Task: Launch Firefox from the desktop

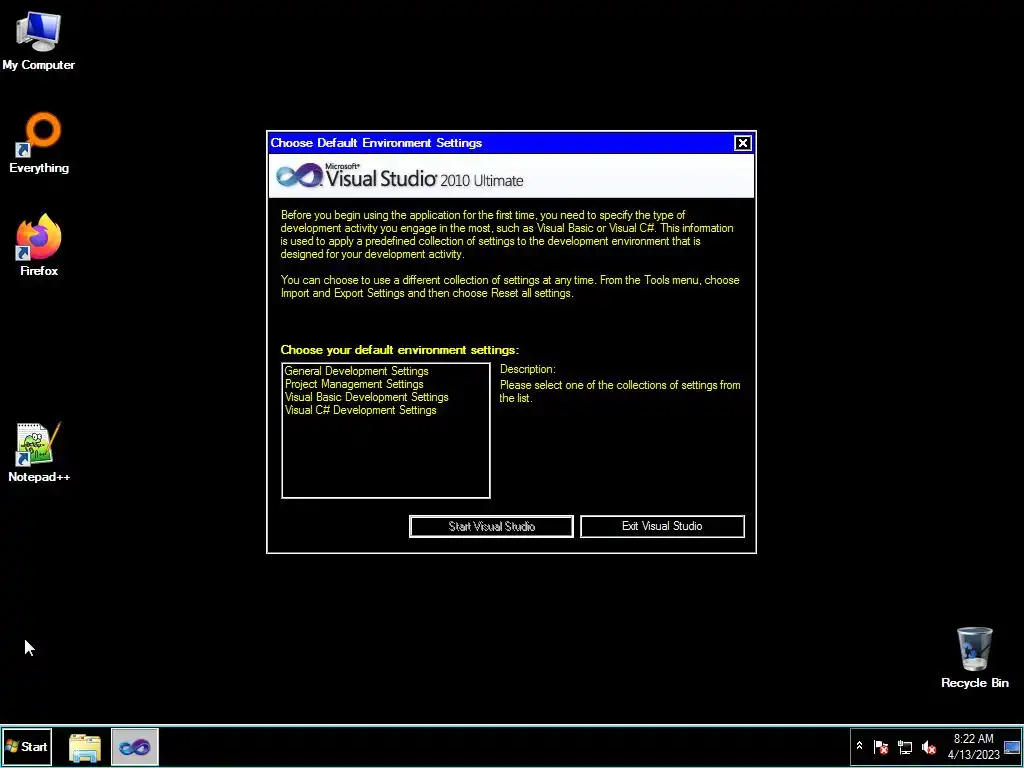Action: click(x=39, y=245)
